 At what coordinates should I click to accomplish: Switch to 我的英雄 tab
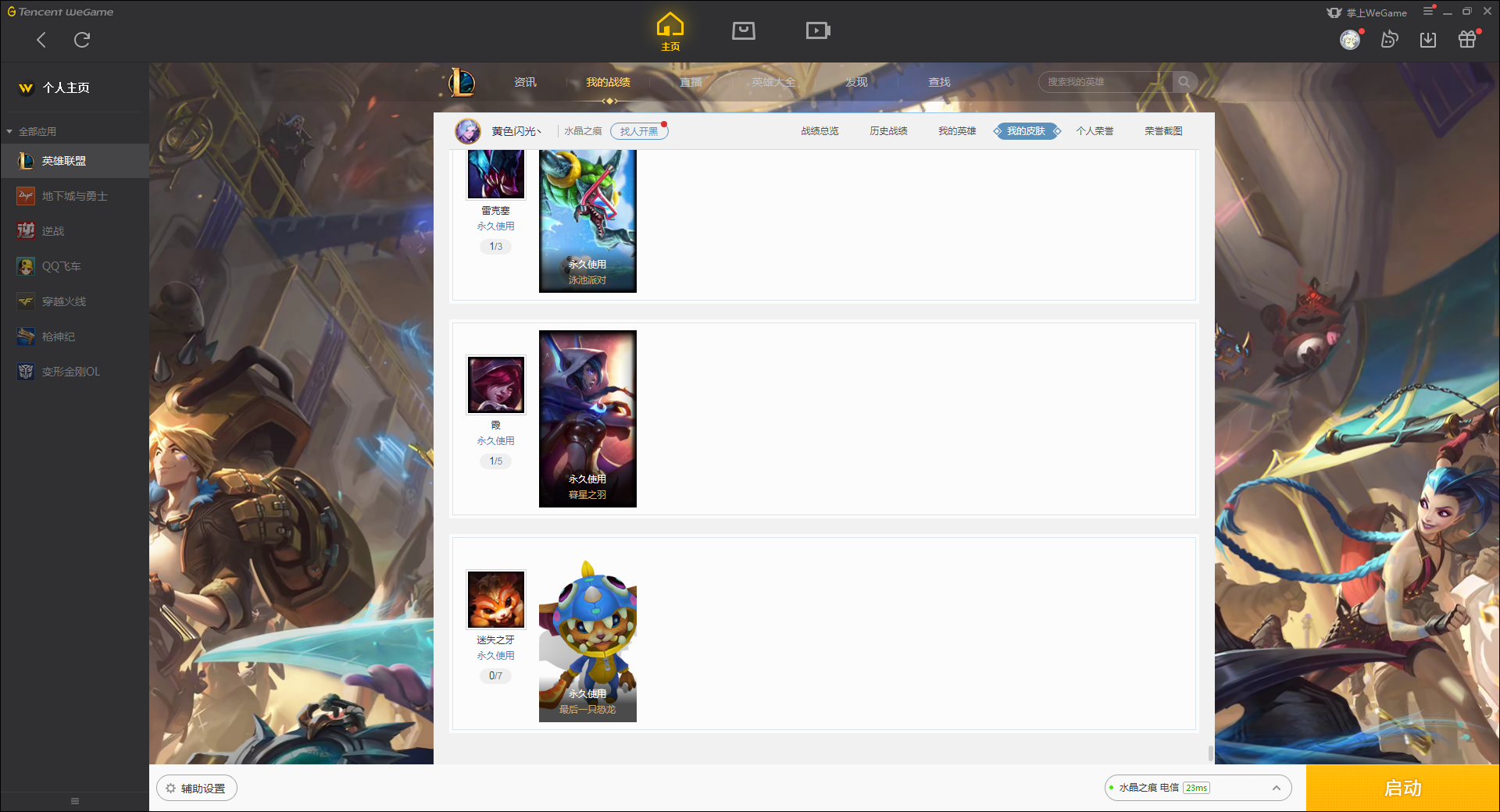957,131
